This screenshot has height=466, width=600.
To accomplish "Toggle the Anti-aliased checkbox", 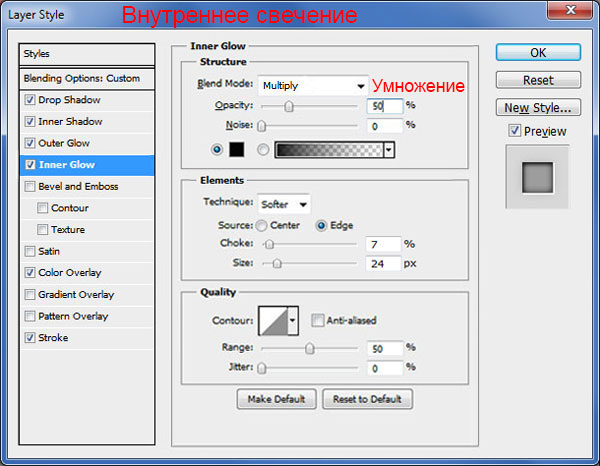I will 318,320.
